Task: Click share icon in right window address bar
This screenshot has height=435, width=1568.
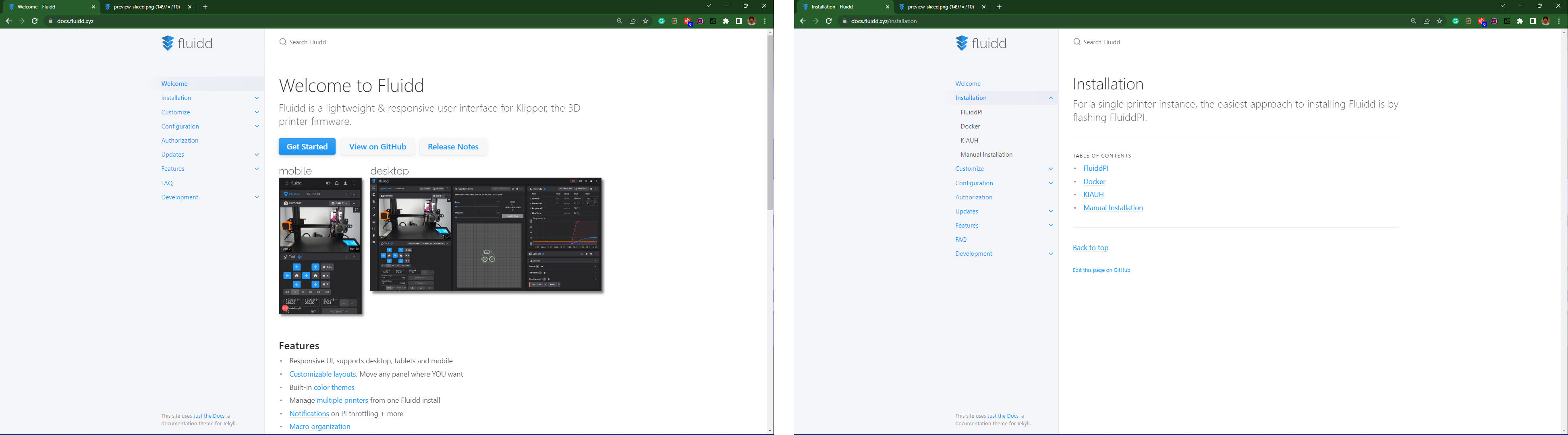Action: (1427, 21)
